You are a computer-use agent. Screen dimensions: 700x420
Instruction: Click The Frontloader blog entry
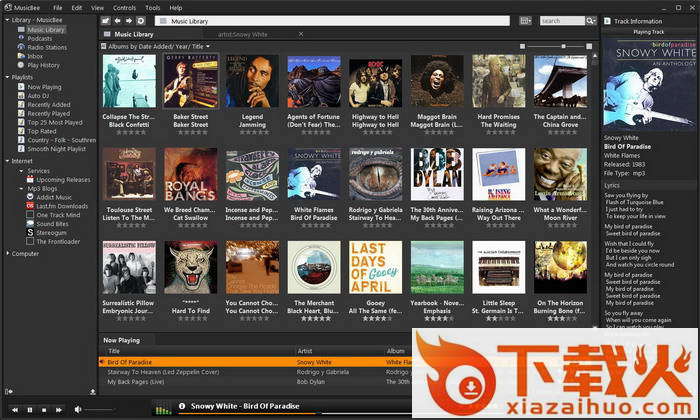pyautogui.click(x=58, y=241)
